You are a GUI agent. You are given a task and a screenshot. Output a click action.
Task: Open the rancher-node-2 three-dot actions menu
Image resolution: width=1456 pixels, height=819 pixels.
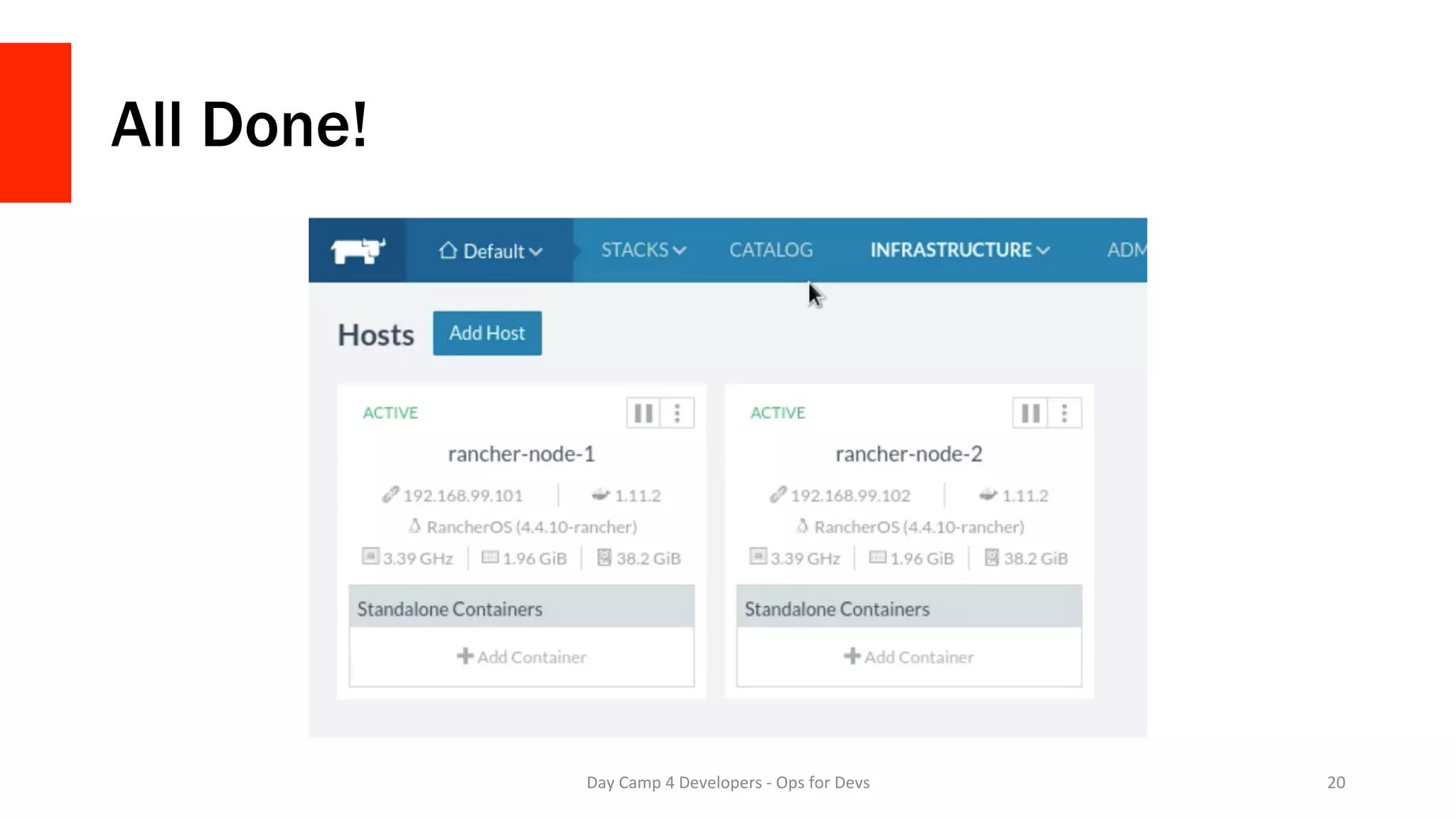[x=1064, y=413]
